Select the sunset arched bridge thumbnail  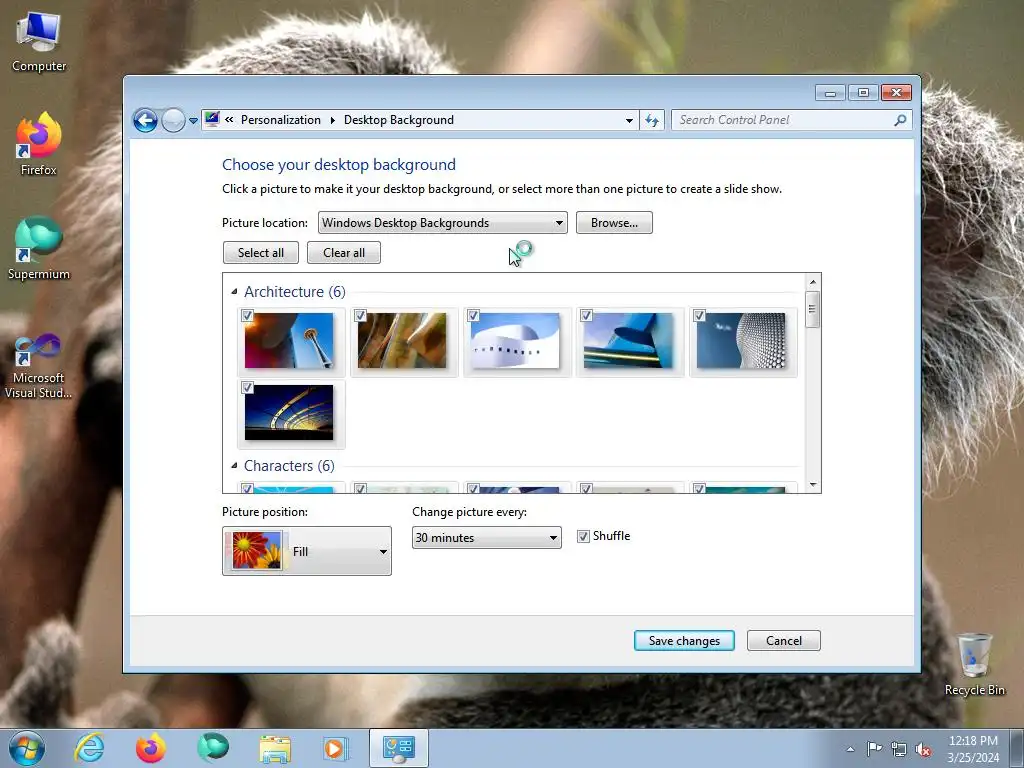289,412
